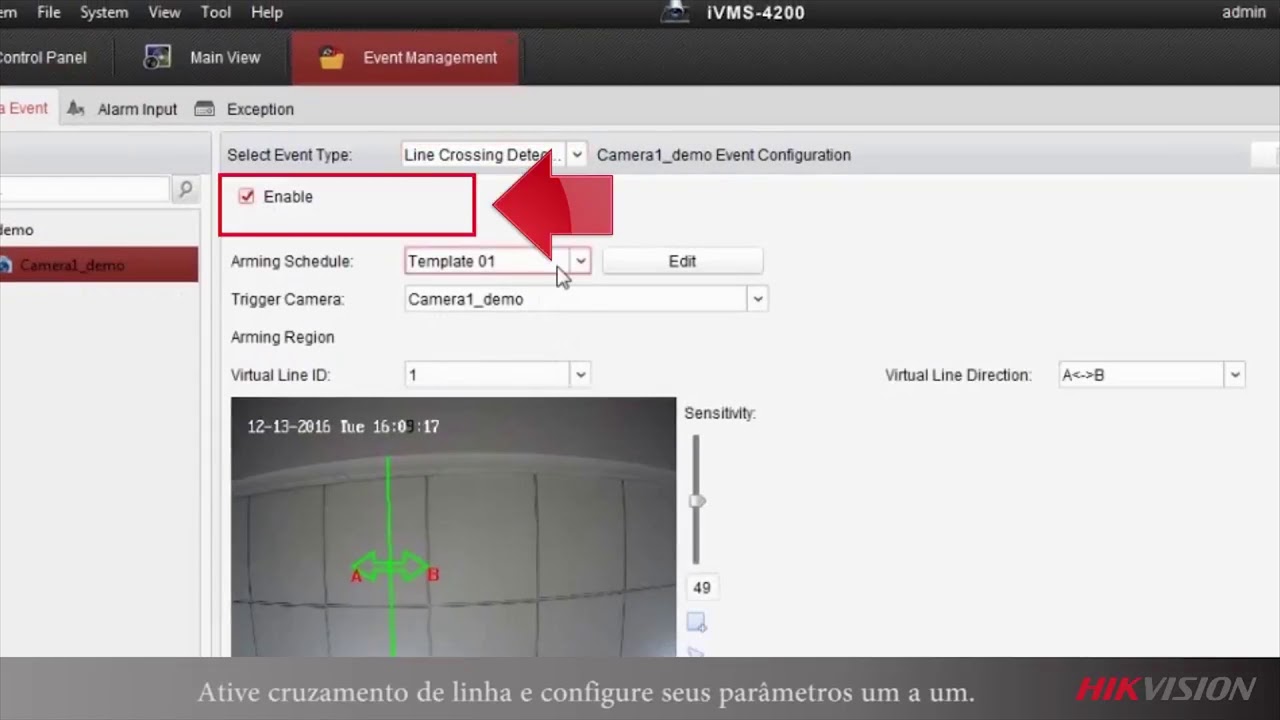Switch to the Main View tab
Image resolution: width=1280 pixels, height=720 pixels.
(x=202, y=57)
